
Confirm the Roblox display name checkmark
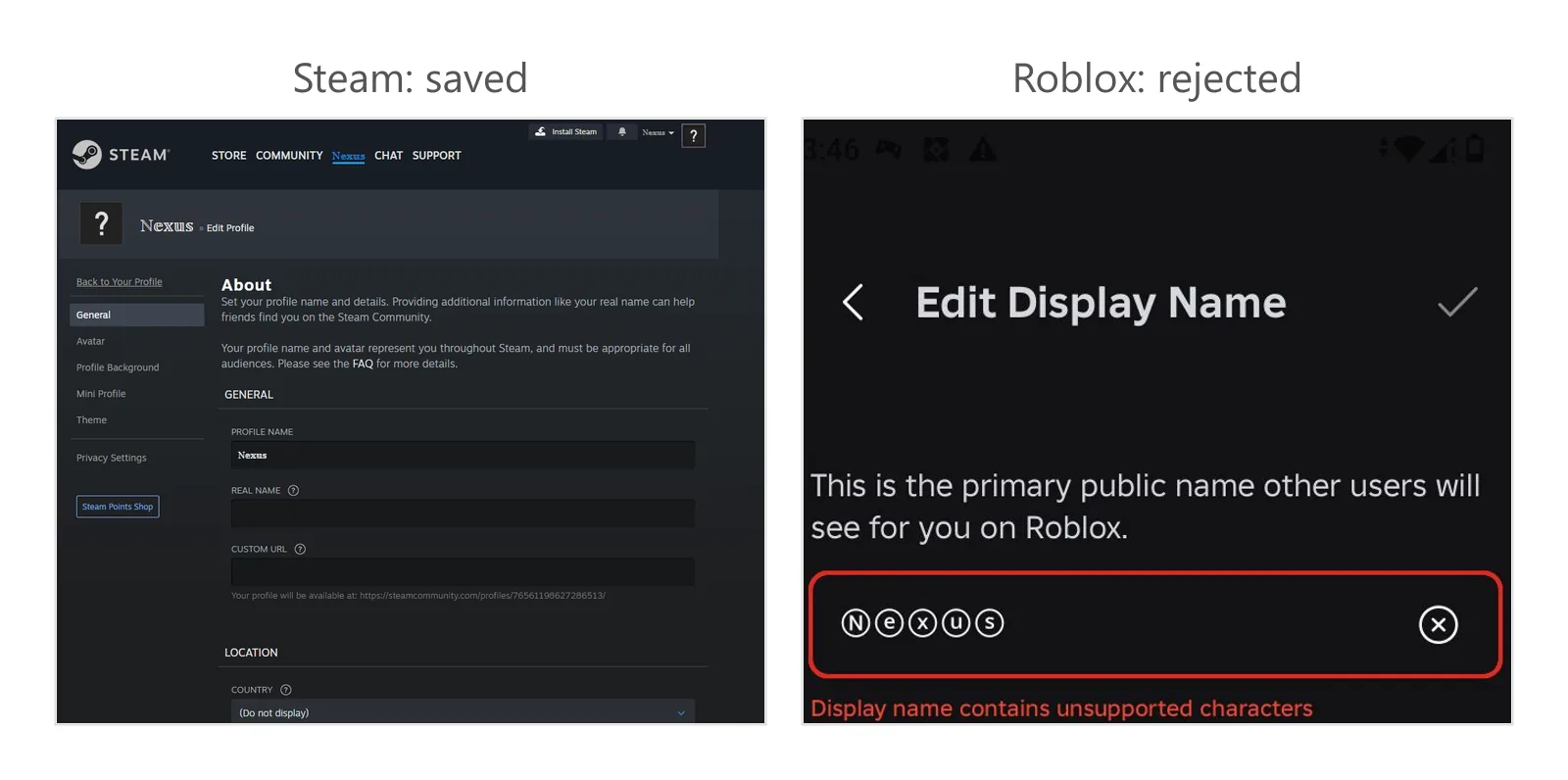[1457, 302]
